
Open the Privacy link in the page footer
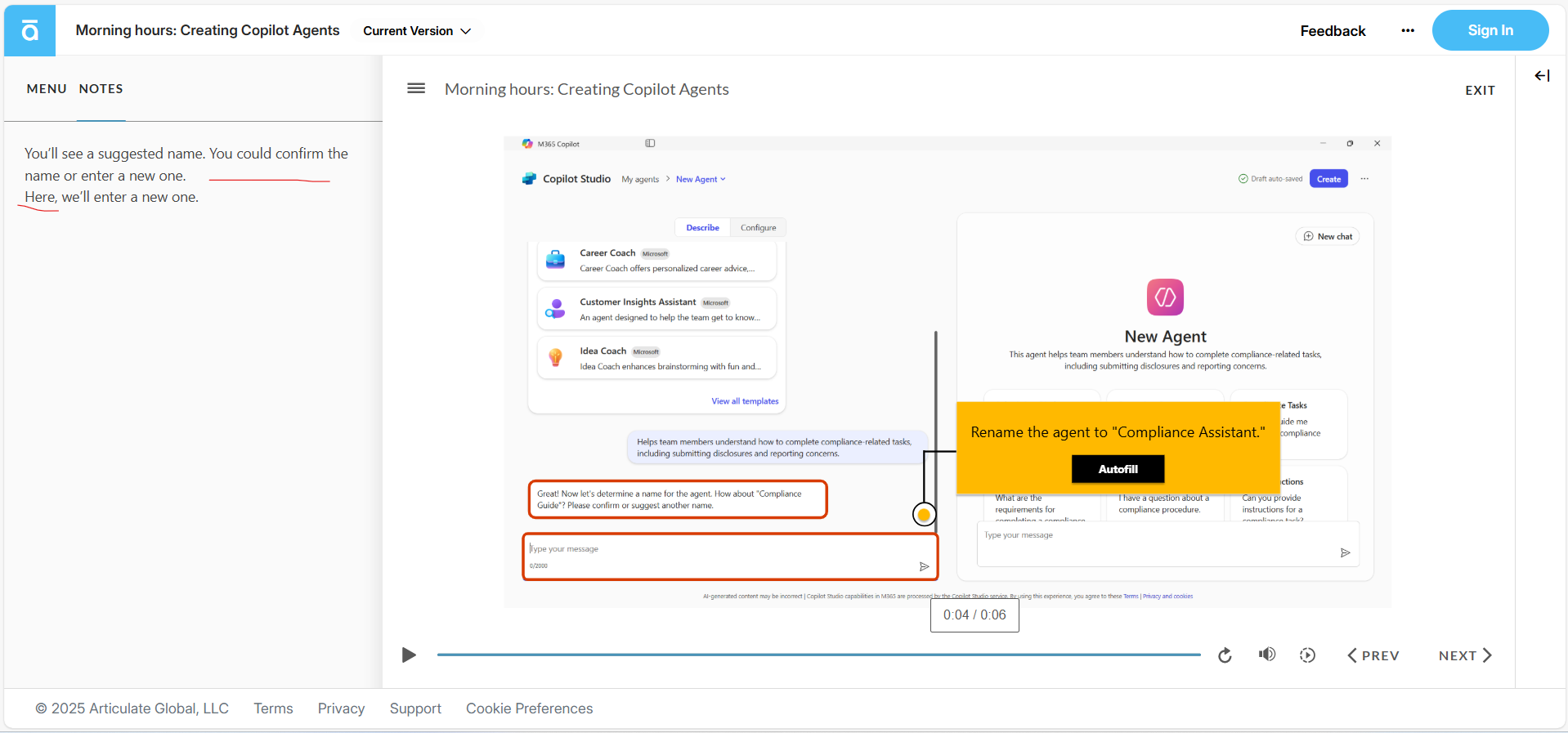pyautogui.click(x=341, y=708)
